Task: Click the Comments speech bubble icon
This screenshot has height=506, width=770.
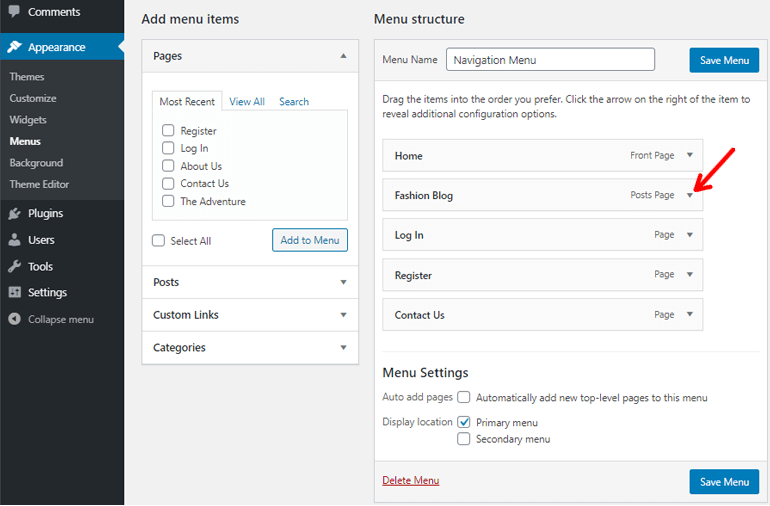Action: coord(14,12)
